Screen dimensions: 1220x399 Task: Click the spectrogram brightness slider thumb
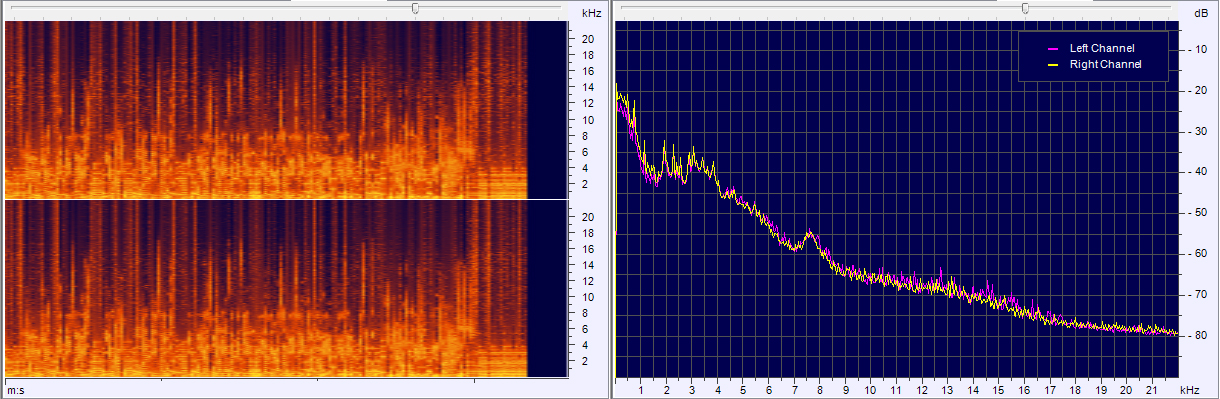(416, 8)
